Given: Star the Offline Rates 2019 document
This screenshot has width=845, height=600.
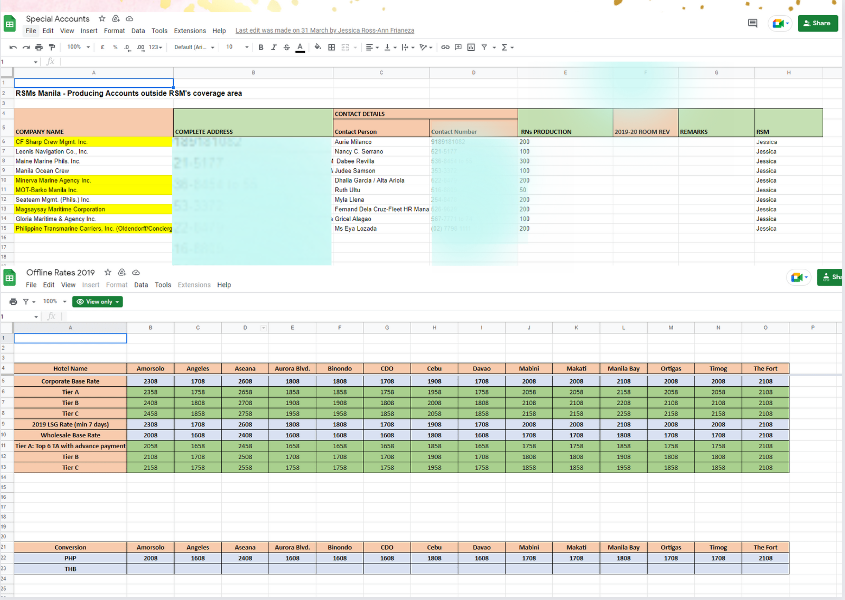Looking at the screenshot, I should click(108, 272).
